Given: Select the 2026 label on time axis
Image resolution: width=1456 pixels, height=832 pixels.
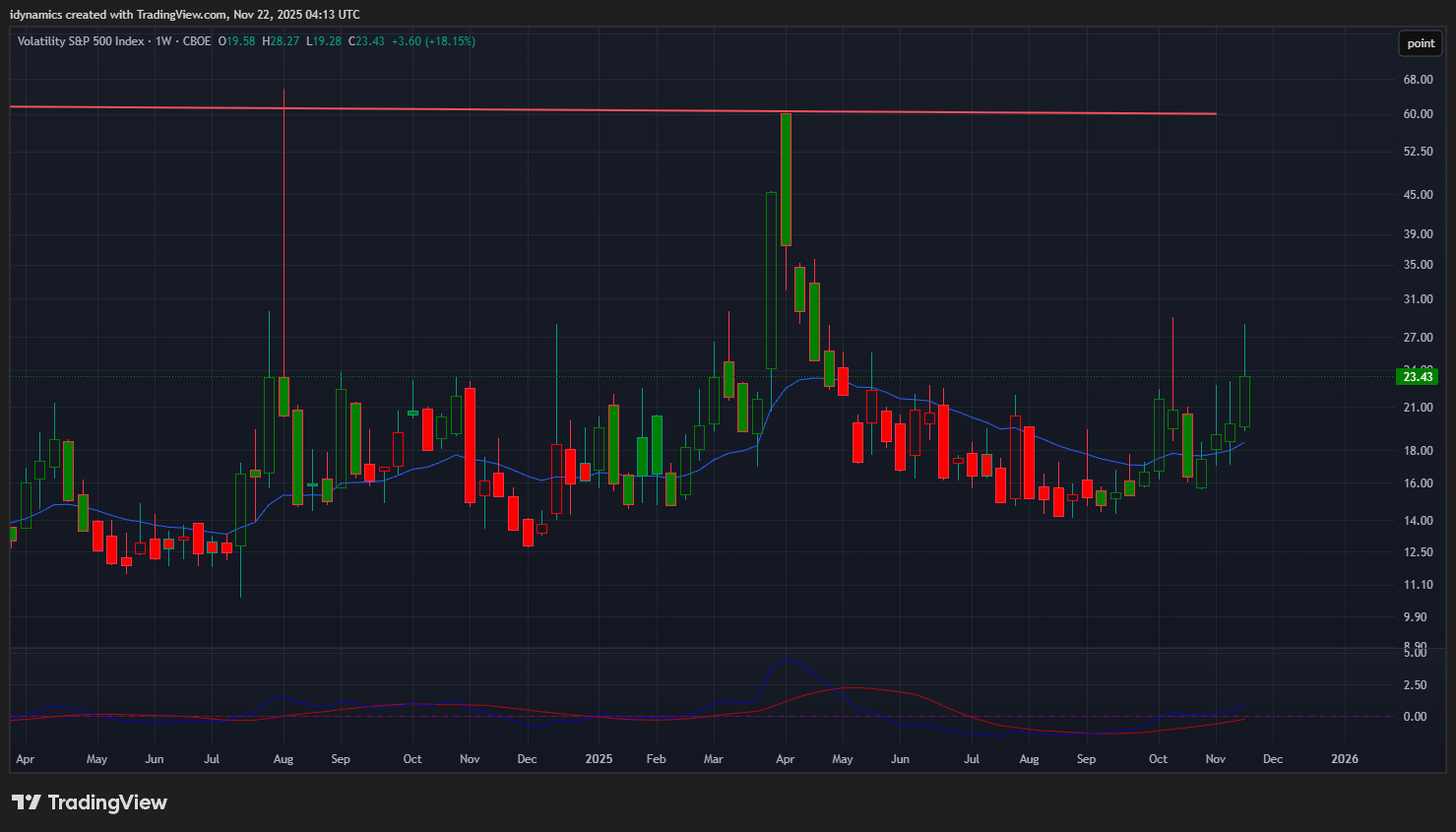Looking at the screenshot, I should coord(1344,759).
